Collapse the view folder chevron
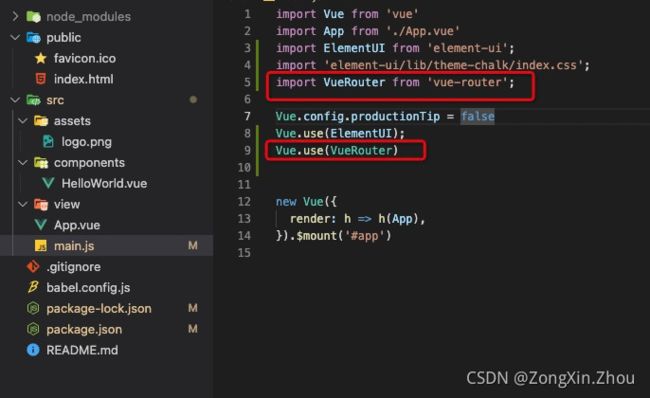The image size is (650, 398). (x=23, y=204)
